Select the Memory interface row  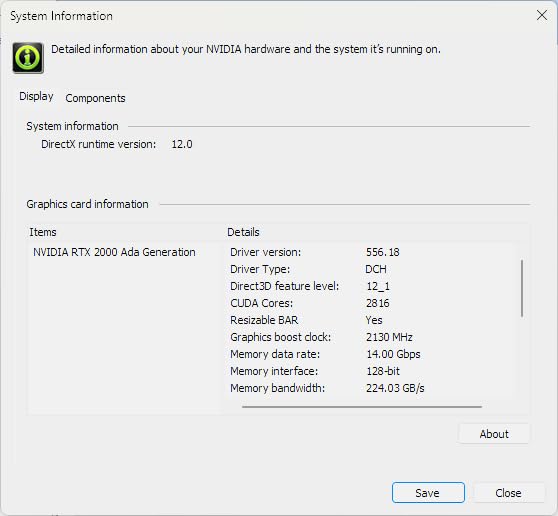(371, 371)
